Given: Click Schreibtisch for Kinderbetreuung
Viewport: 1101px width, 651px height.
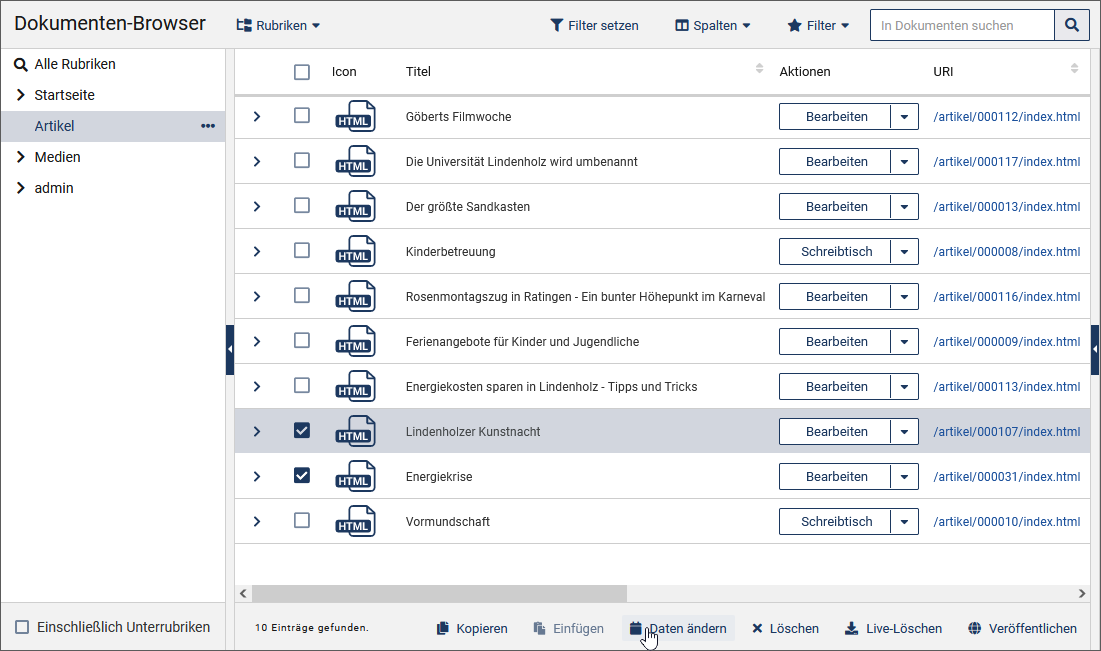Looking at the screenshot, I should click(836, 251).
